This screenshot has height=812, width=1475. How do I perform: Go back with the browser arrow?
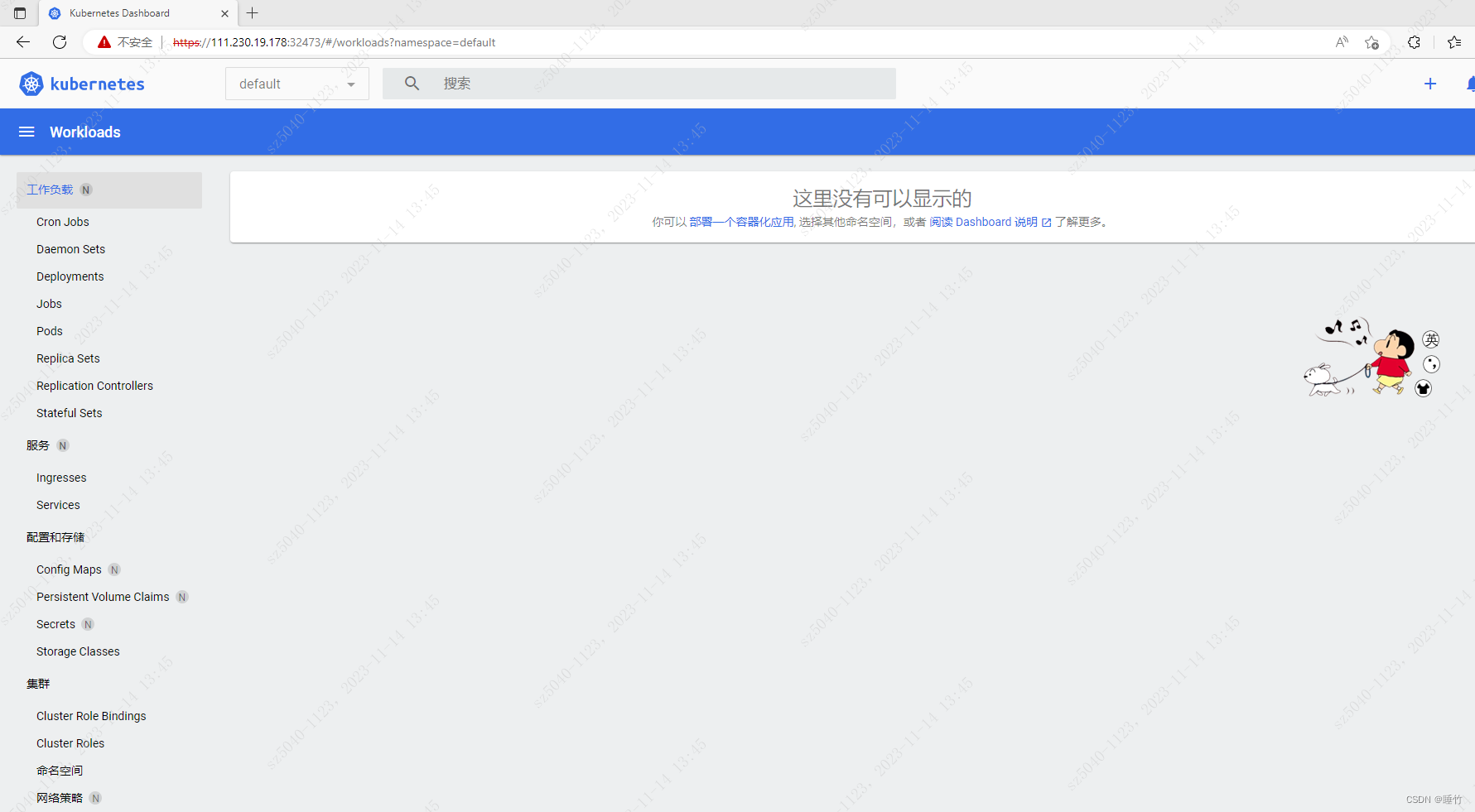click(23, 42)
